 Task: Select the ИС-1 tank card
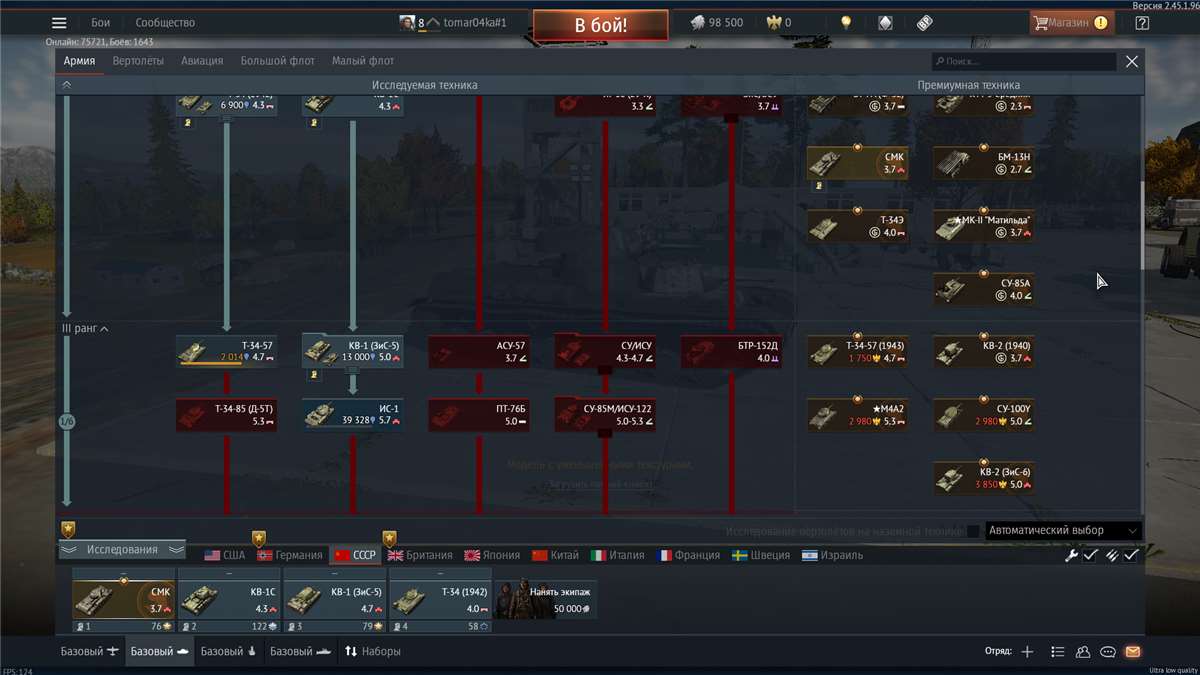point(353,415)
